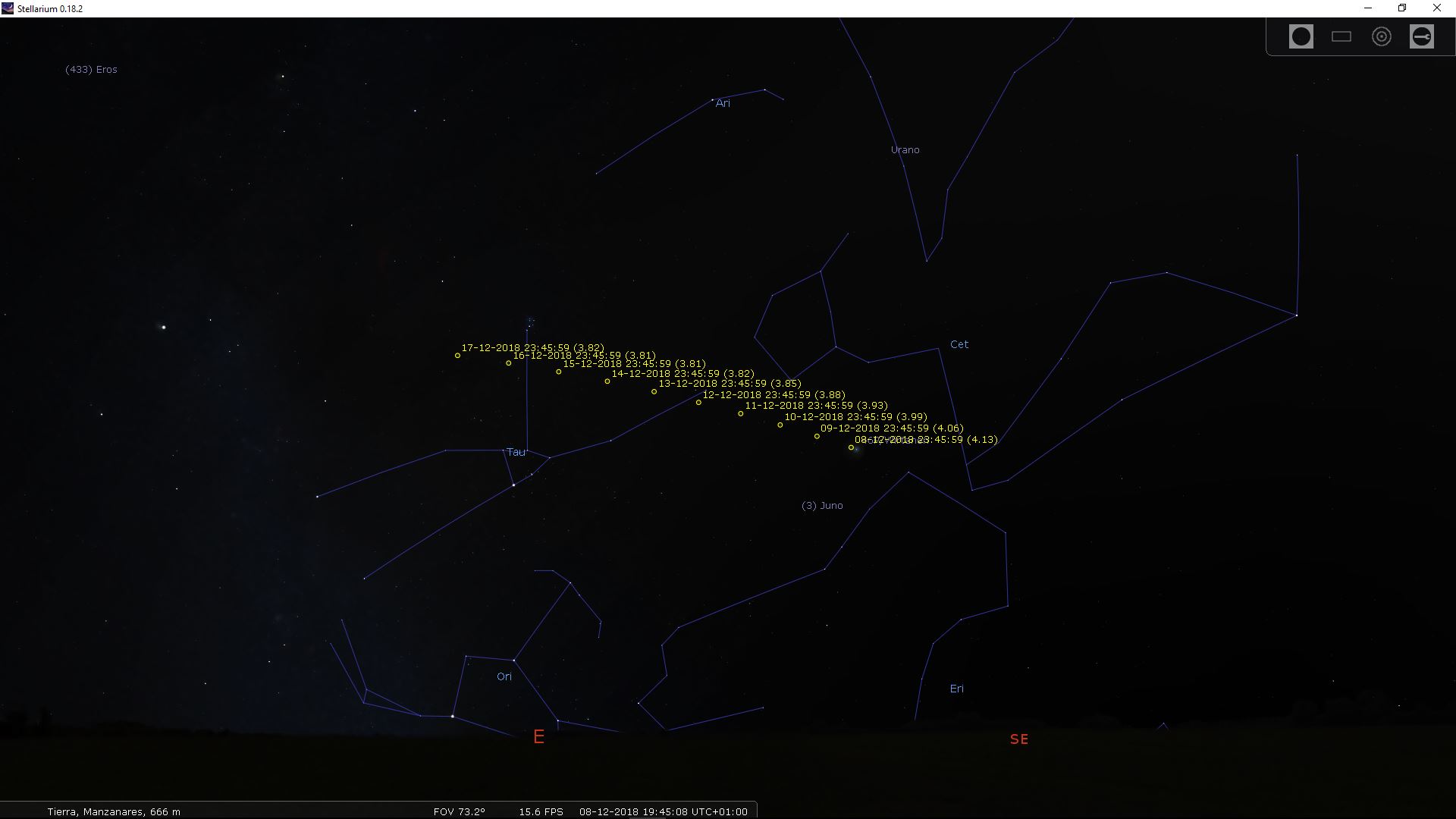The width and height of the screenshot is (1456, 819).
Task: Toggle the Telrad sight concentric circles
Action: click(x=1381, y=36)
